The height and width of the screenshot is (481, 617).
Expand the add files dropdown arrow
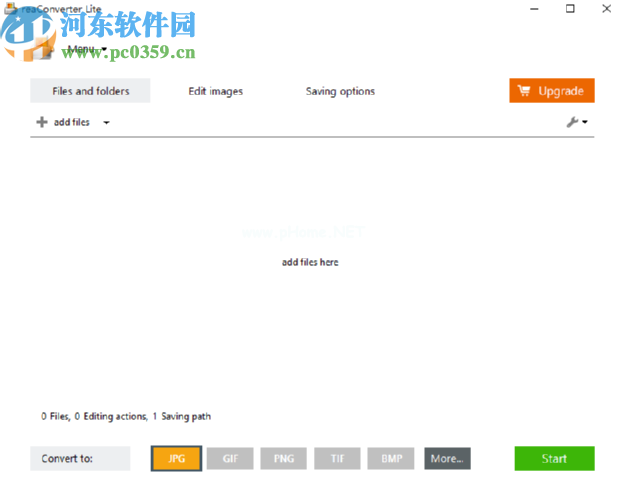coord(106,123)
